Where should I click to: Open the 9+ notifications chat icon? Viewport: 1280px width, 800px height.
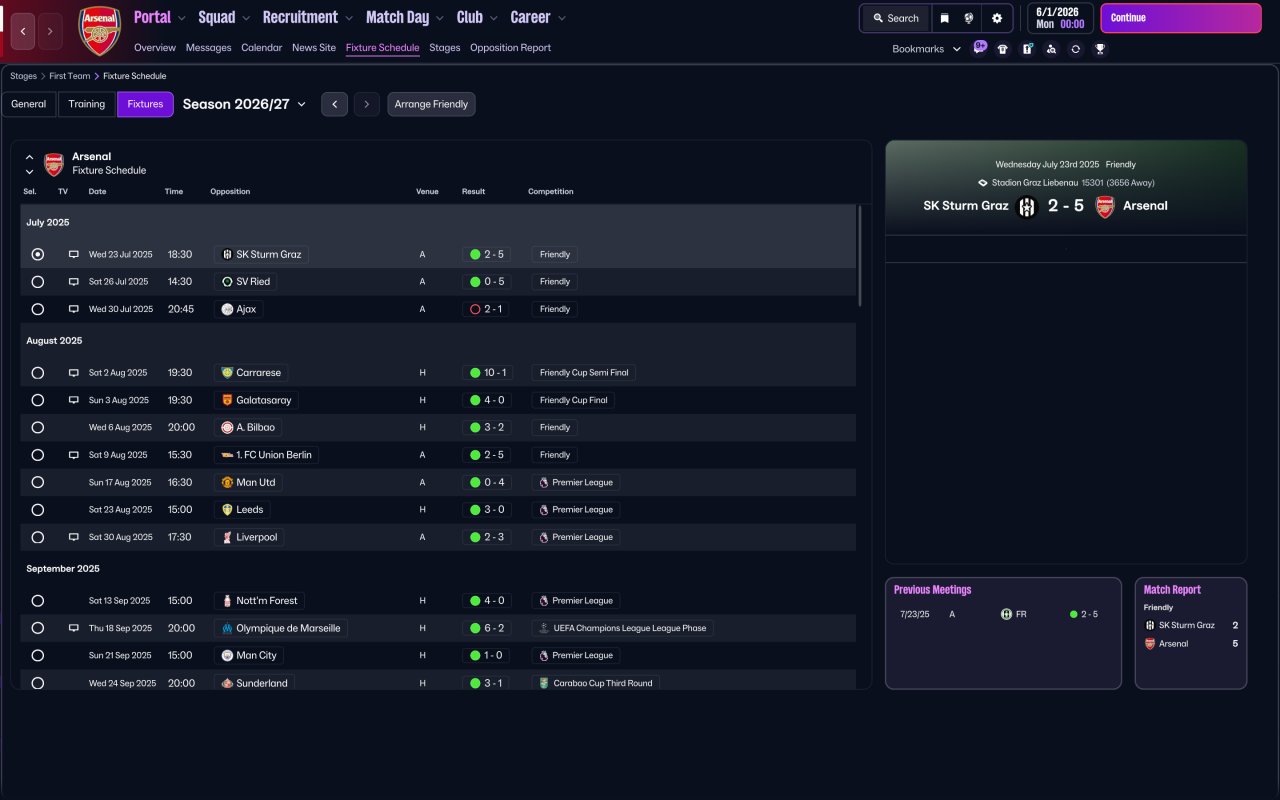pyautogui.click(x=980, y=46)
